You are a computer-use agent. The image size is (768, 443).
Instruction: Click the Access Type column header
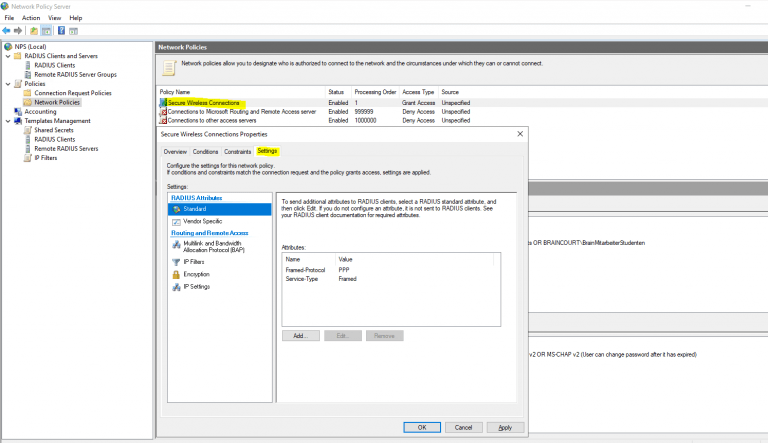tap(418, 92)
